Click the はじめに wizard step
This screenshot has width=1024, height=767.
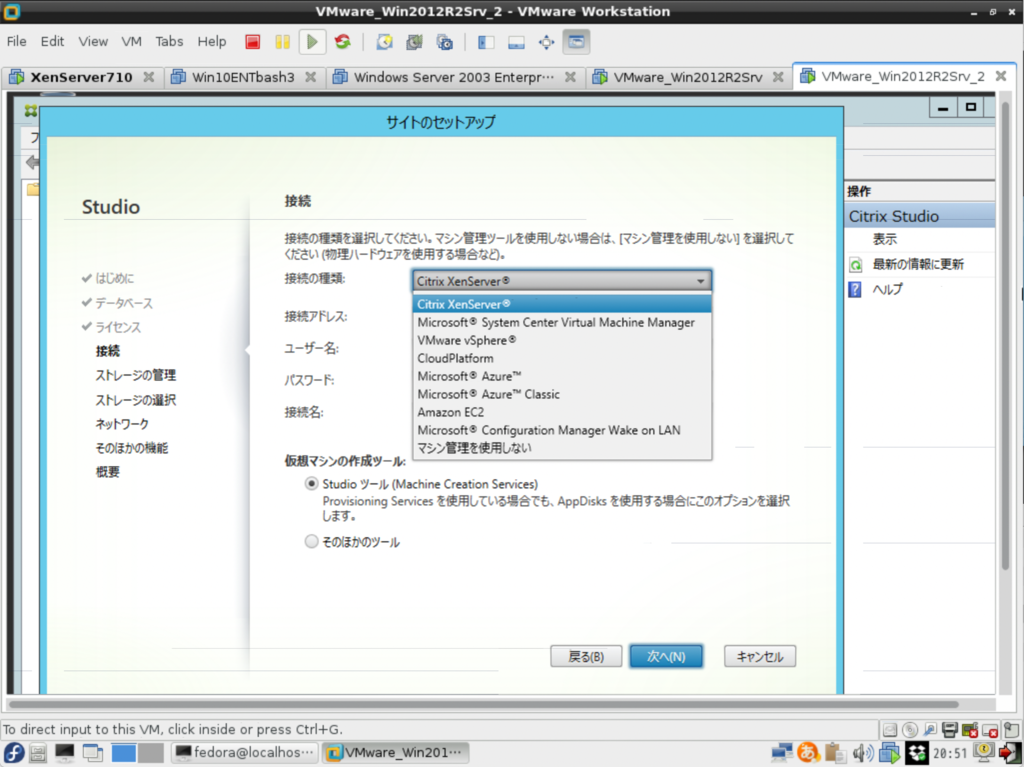click(114, 278)
